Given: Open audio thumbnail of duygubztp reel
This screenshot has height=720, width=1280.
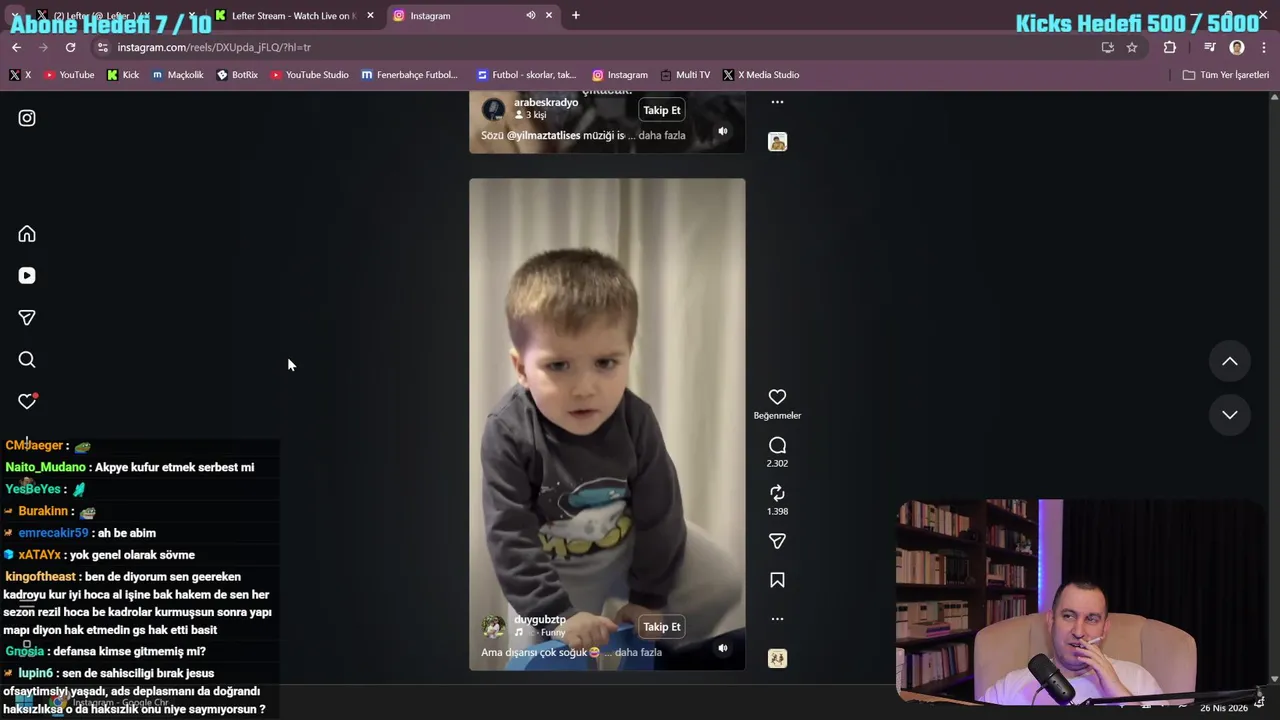Looking at the screenshot, I should click(777, 658).
